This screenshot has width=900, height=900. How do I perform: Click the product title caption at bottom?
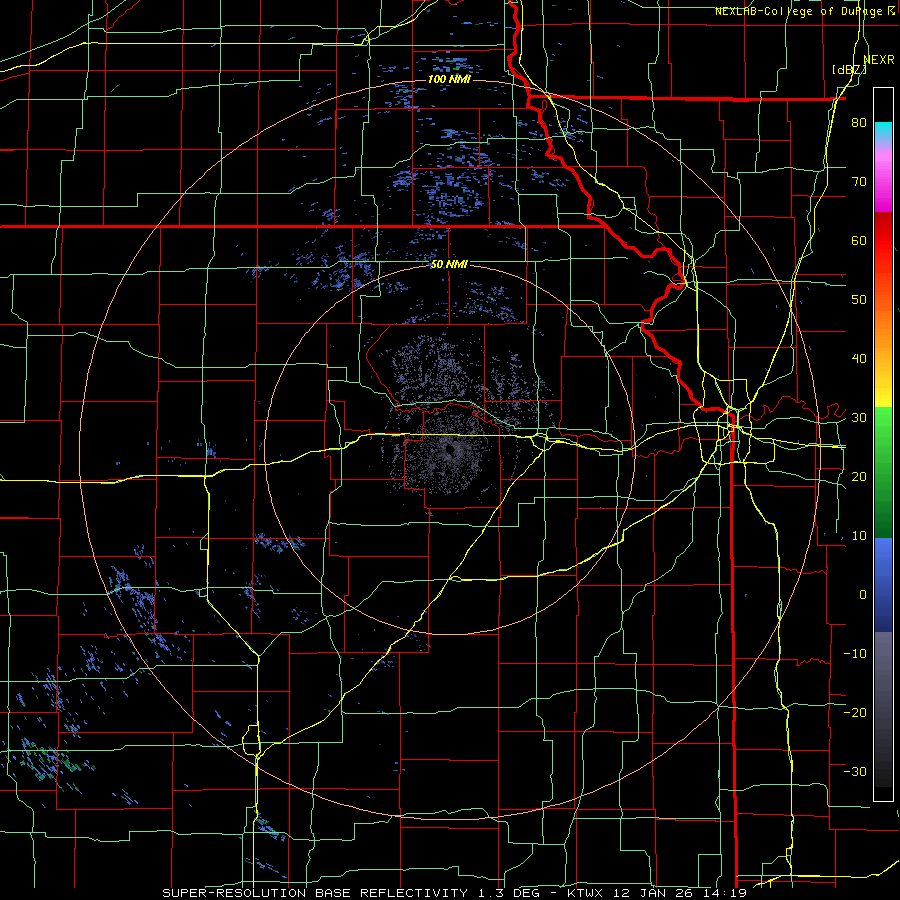[x=455, y=893]
